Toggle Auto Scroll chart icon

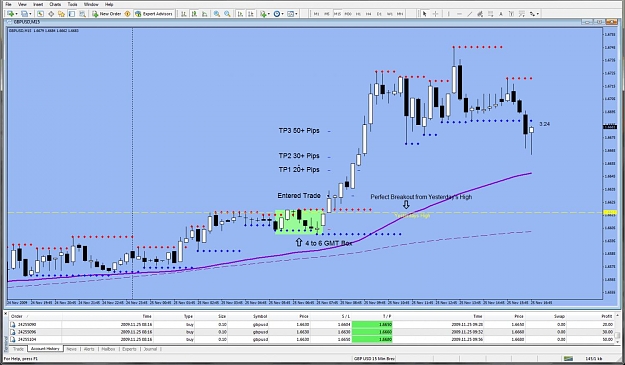click(x=240, y=14)
